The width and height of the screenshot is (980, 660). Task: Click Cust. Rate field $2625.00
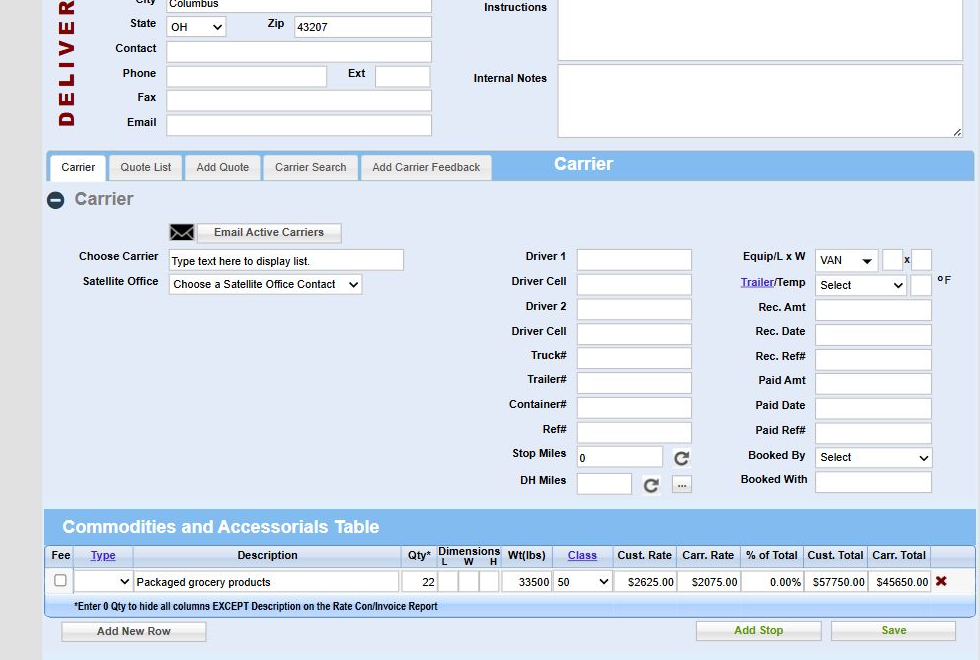click(645, 582)
